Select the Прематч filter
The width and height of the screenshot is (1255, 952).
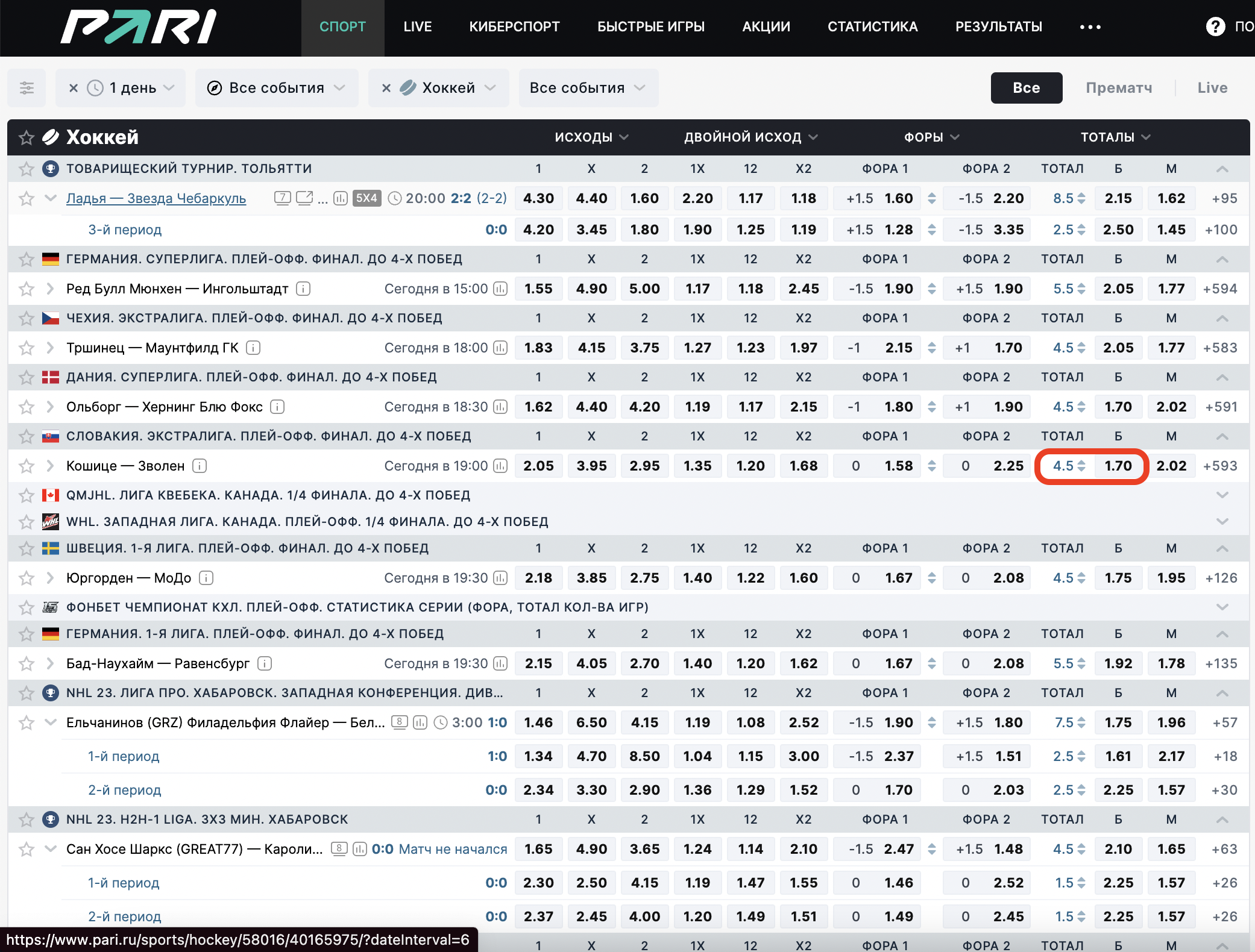pyautogui.click(x=1119, y=88)
